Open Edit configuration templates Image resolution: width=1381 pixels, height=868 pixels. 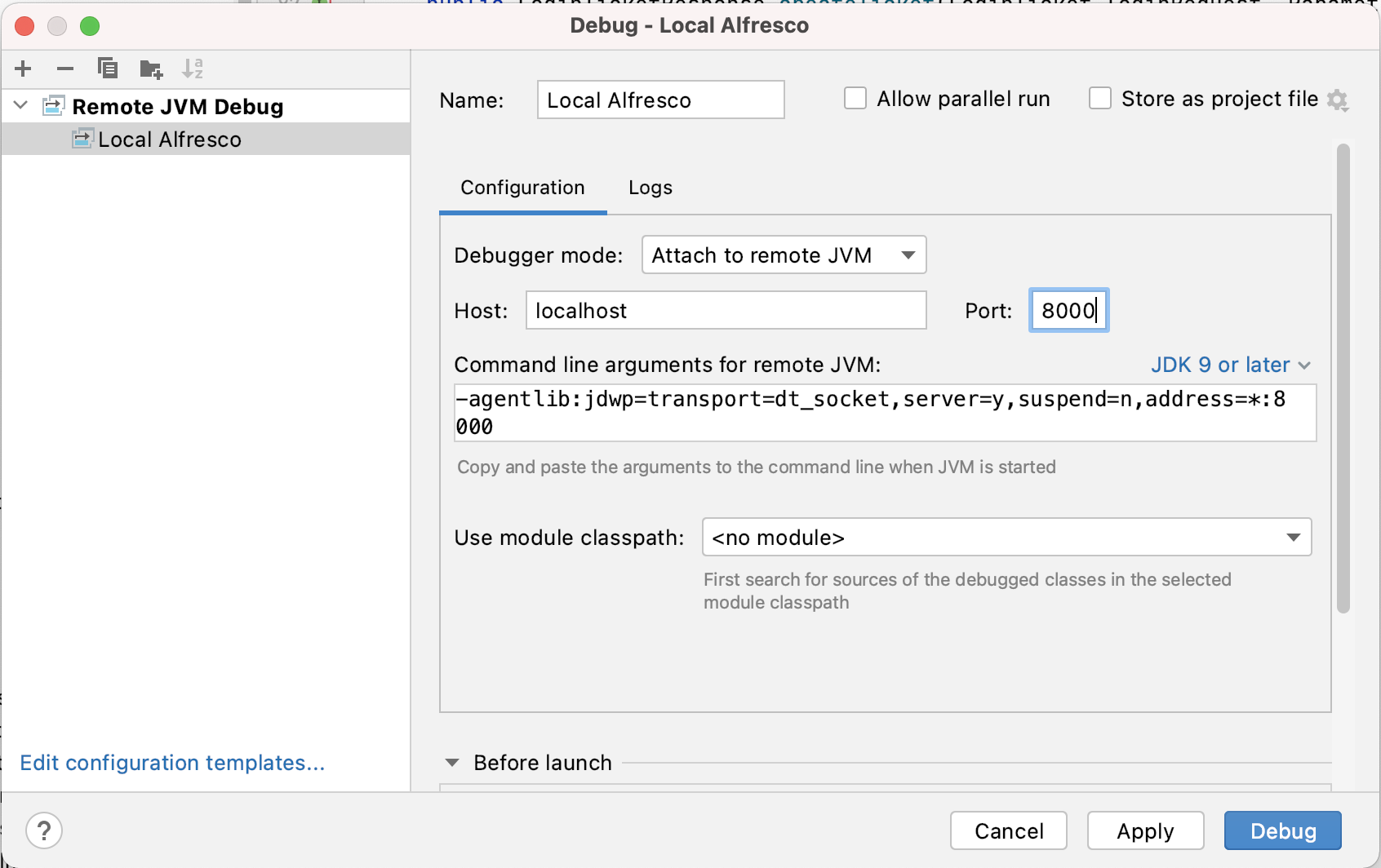pyautogui.click(x=172, y=763)
